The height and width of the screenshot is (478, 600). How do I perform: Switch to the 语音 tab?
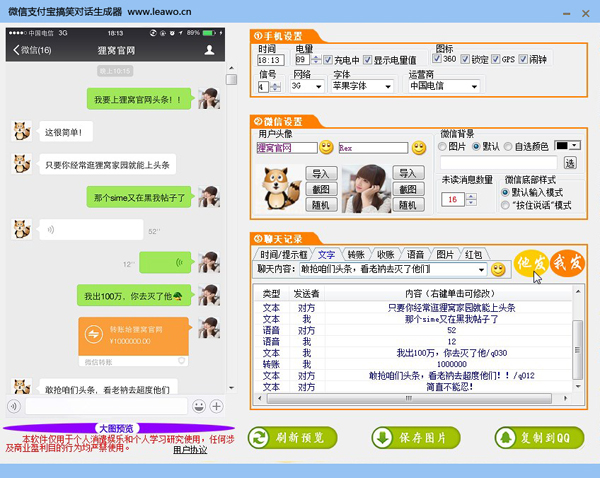(x=415, y=254)
